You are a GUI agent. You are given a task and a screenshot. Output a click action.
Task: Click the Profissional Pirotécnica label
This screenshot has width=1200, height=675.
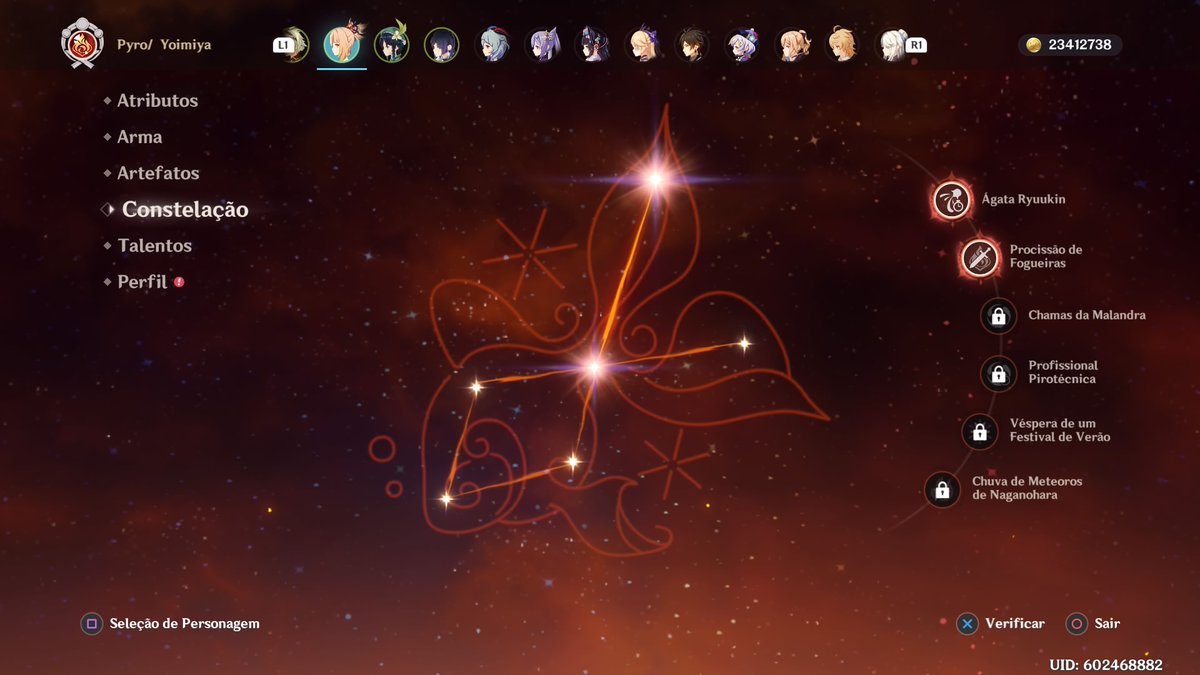1063,372
